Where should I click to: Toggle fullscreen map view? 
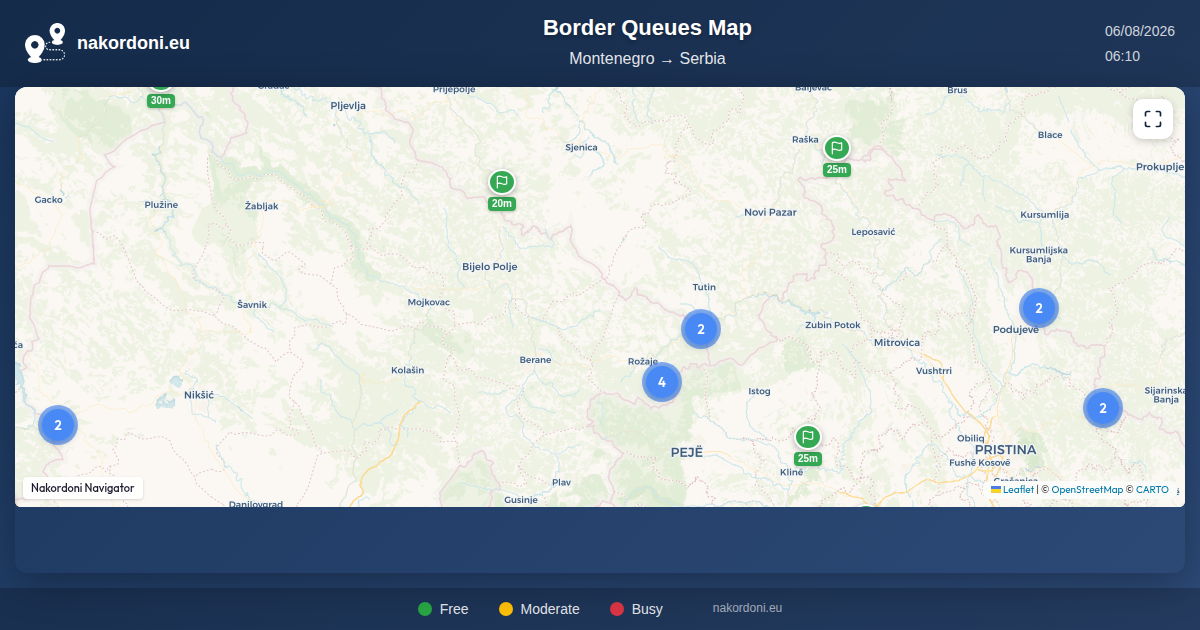pos(1153,119)
